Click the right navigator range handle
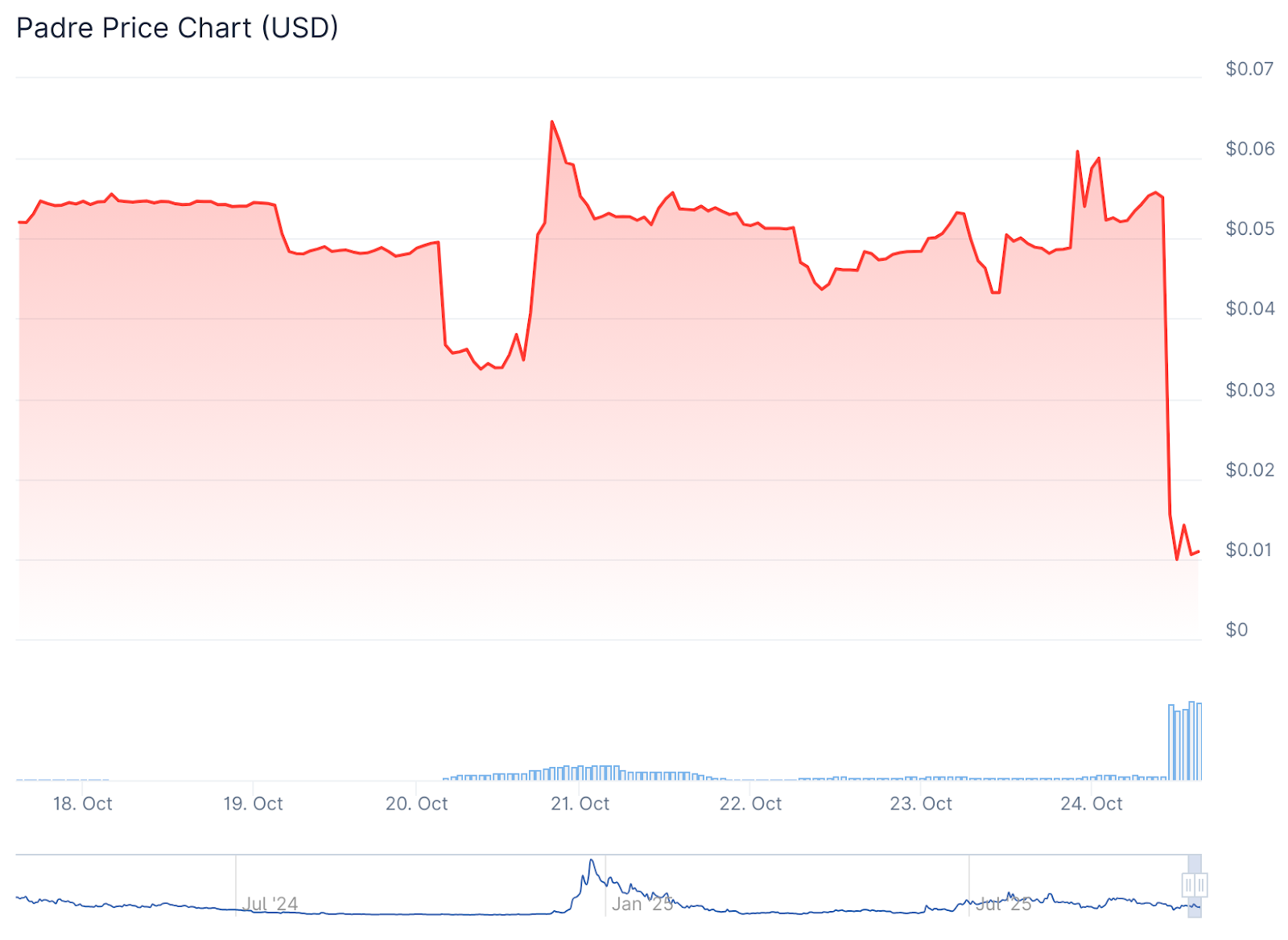 [x=1201, y=885]
